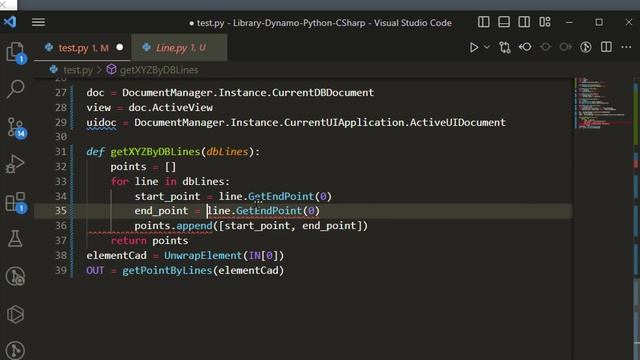Open the Search view in activity bar
640x360 pixels.
tap(16, 89)
